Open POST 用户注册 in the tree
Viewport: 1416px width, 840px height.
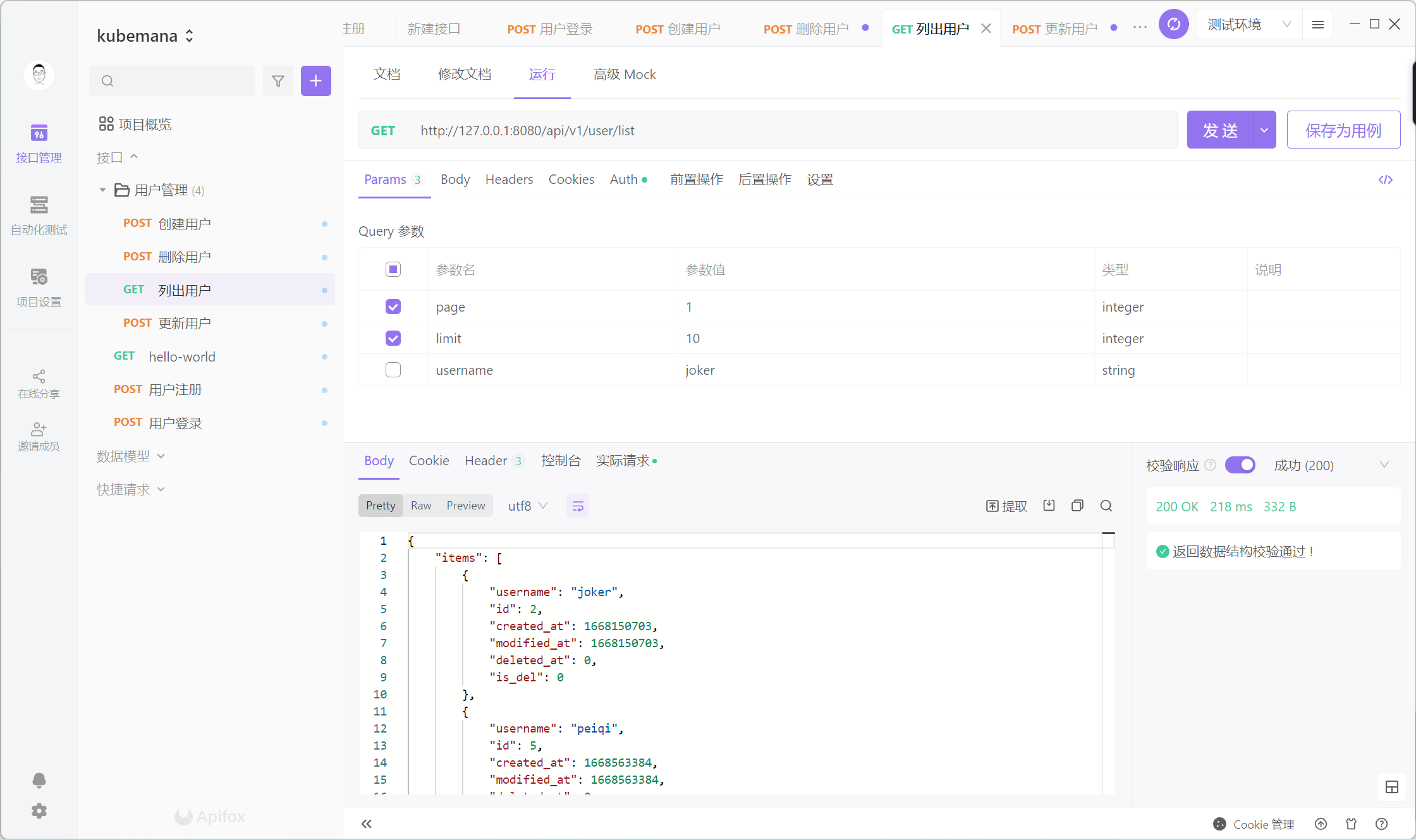pyautogui.click(x=210, y=389)
